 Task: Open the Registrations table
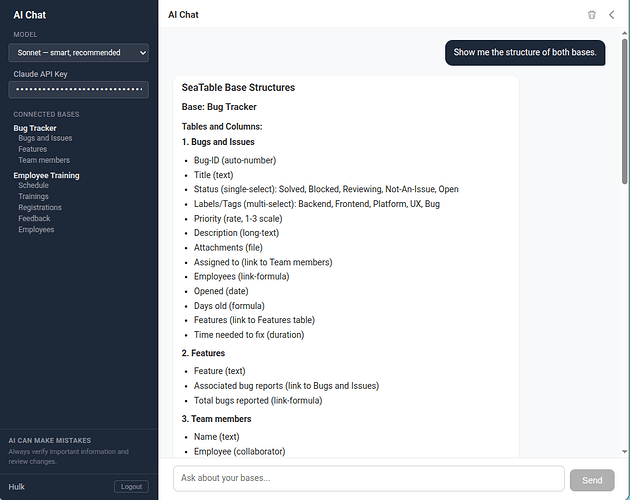[x=40, y=207]
